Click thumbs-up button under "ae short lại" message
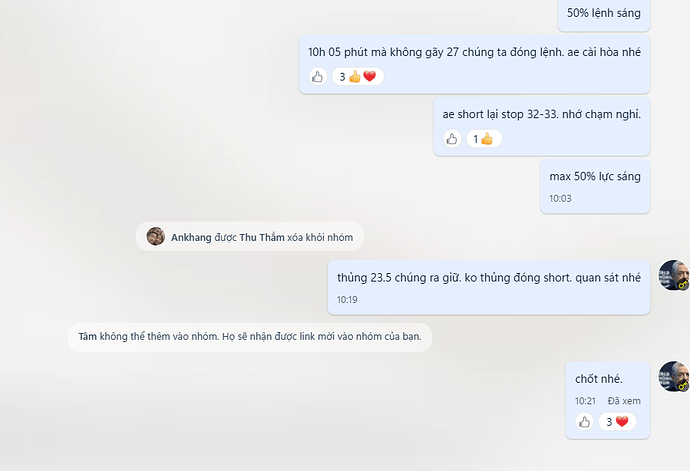 coord(451,139)
